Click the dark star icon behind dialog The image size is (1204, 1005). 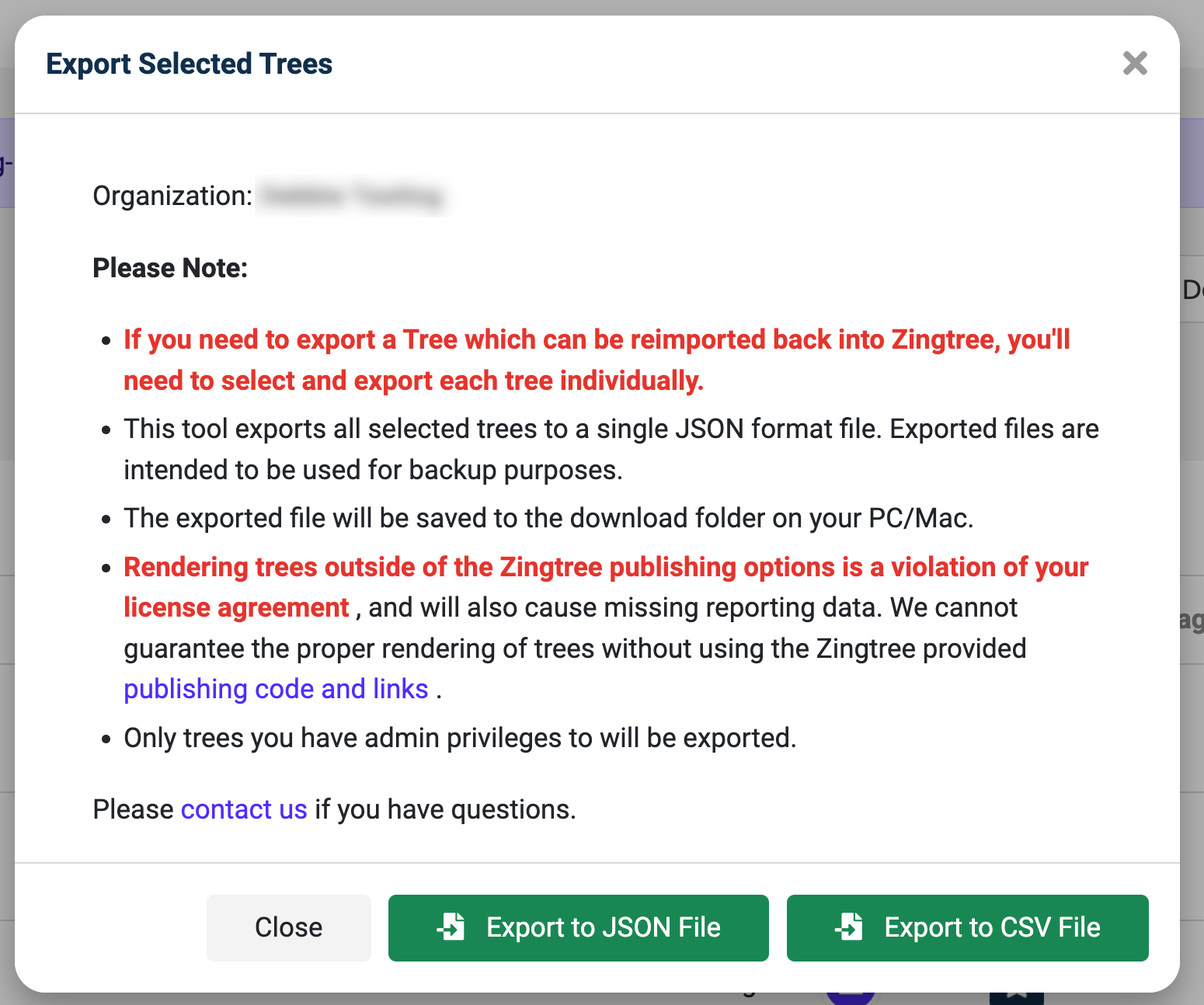tap(1016, 996)
